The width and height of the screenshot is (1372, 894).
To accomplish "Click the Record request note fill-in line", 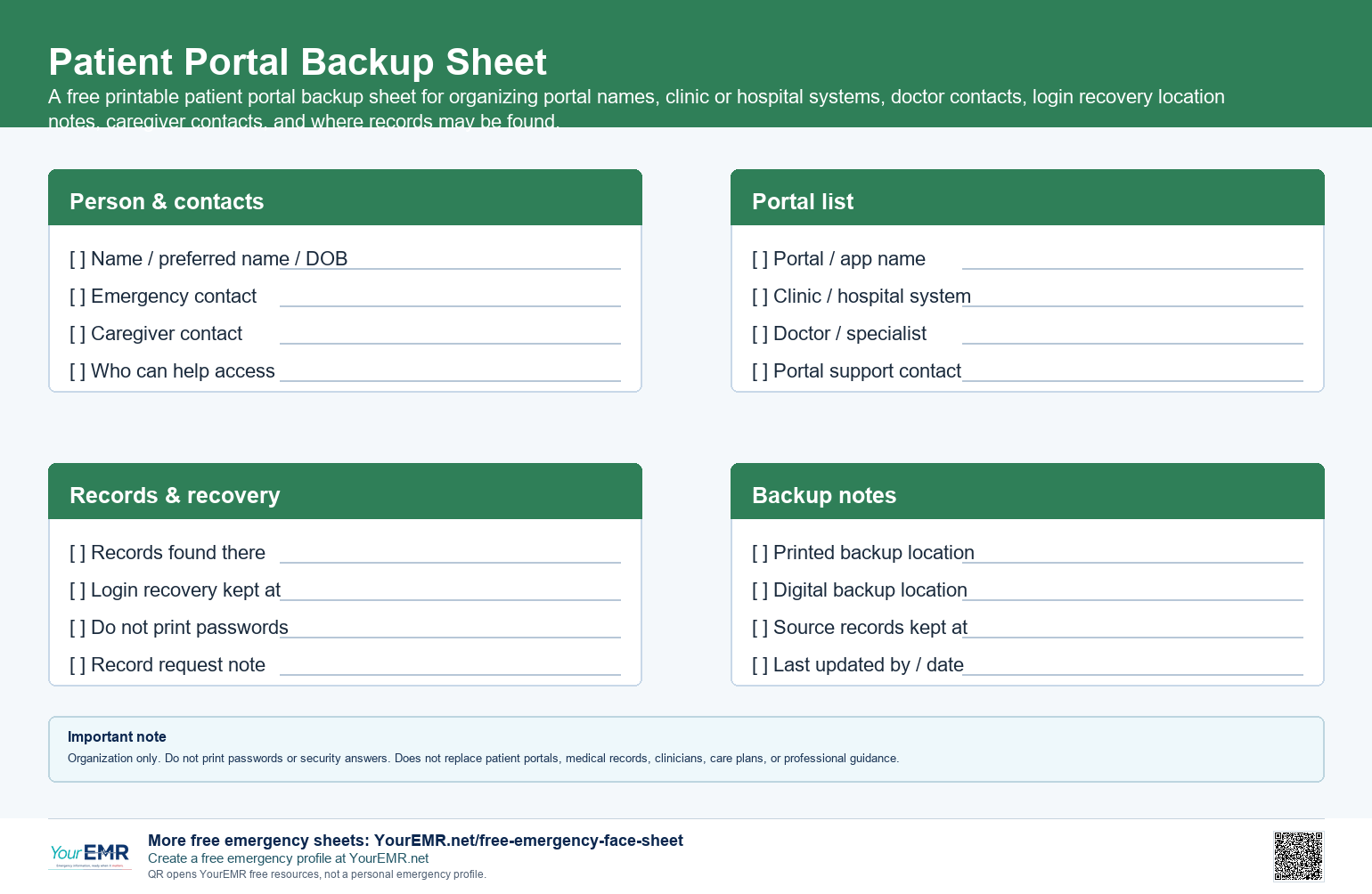I will [x=450, y=674].
